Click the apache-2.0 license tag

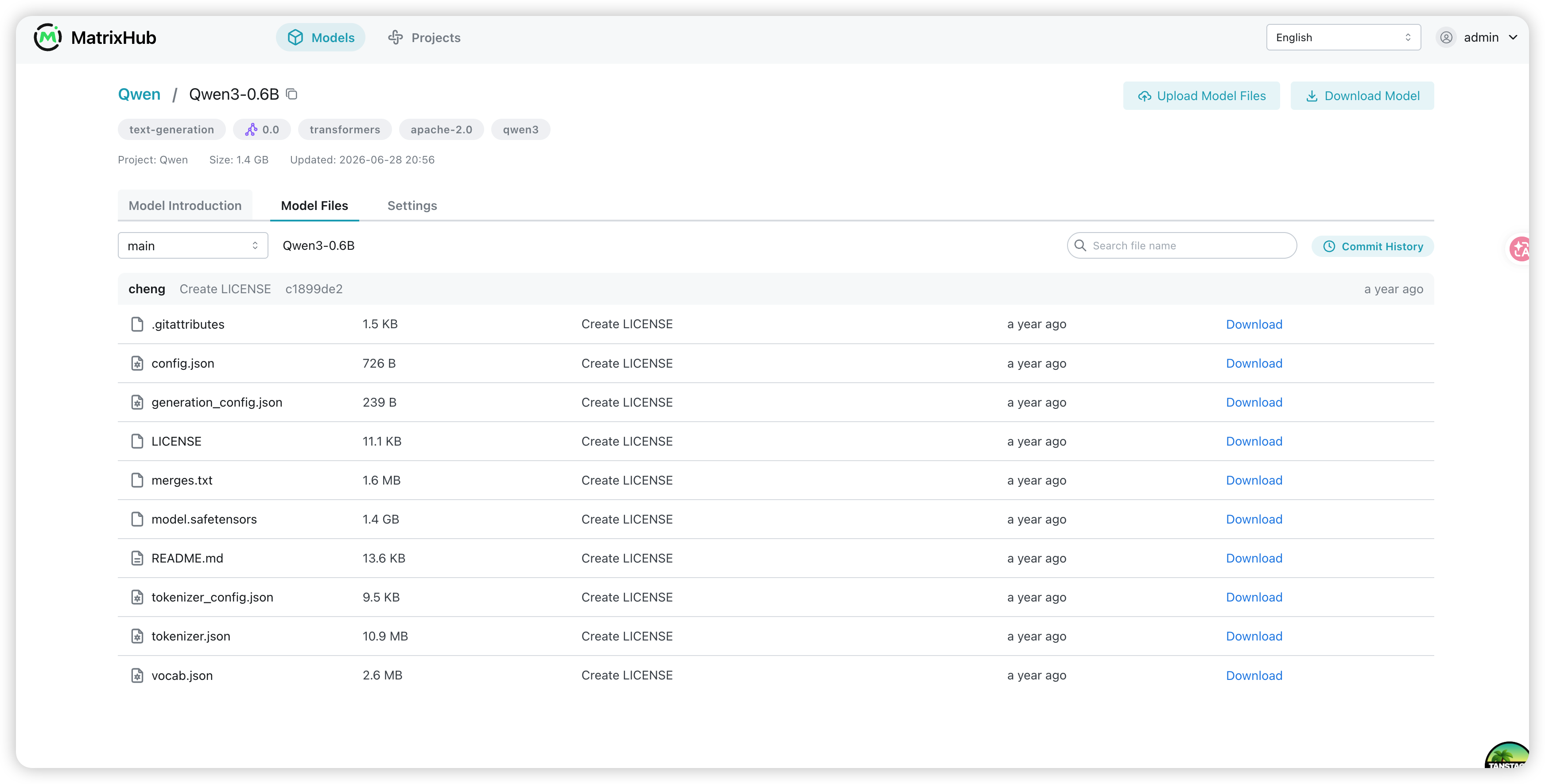[442, 129]
